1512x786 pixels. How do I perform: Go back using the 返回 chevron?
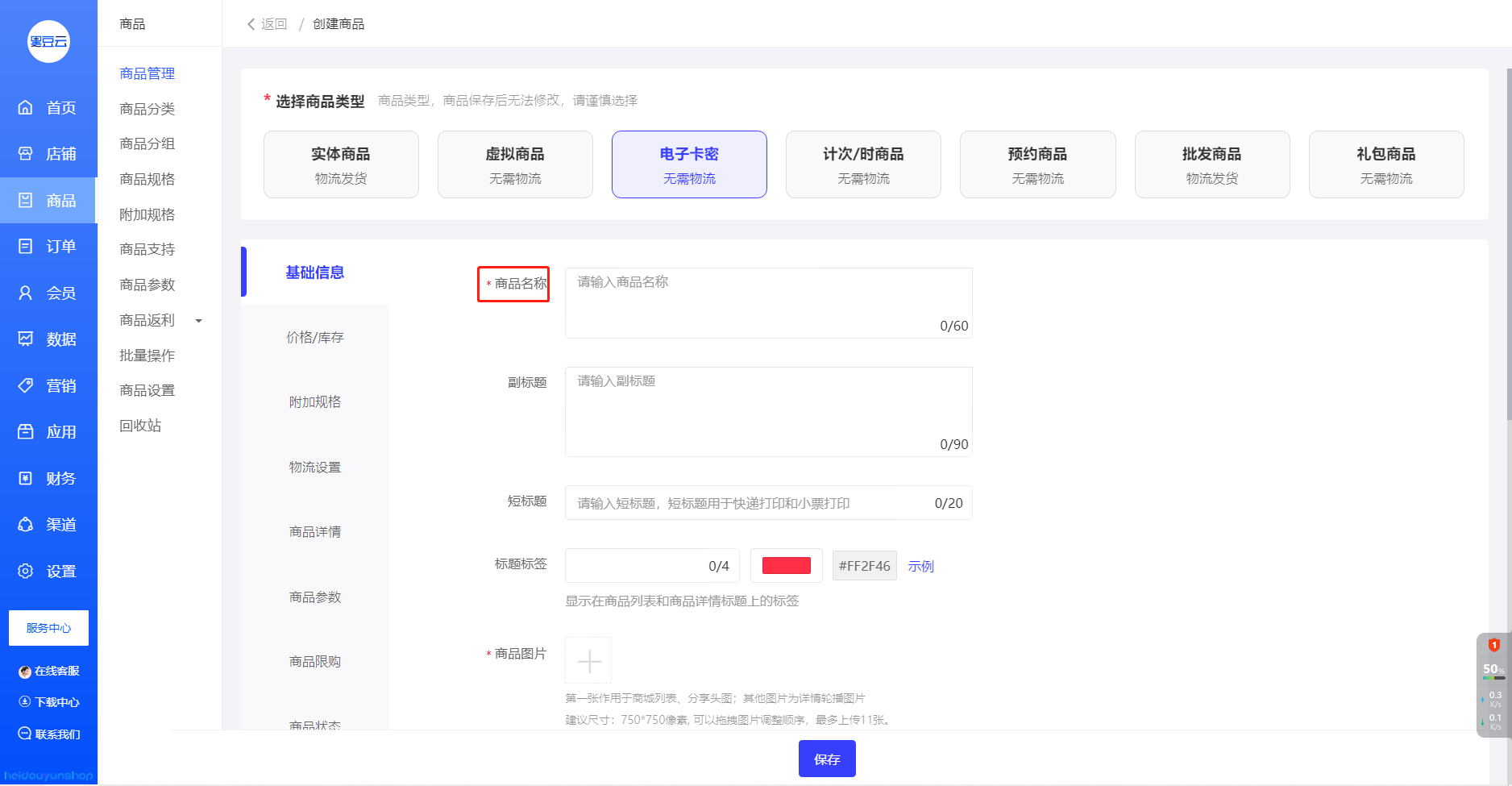point(251,24)
